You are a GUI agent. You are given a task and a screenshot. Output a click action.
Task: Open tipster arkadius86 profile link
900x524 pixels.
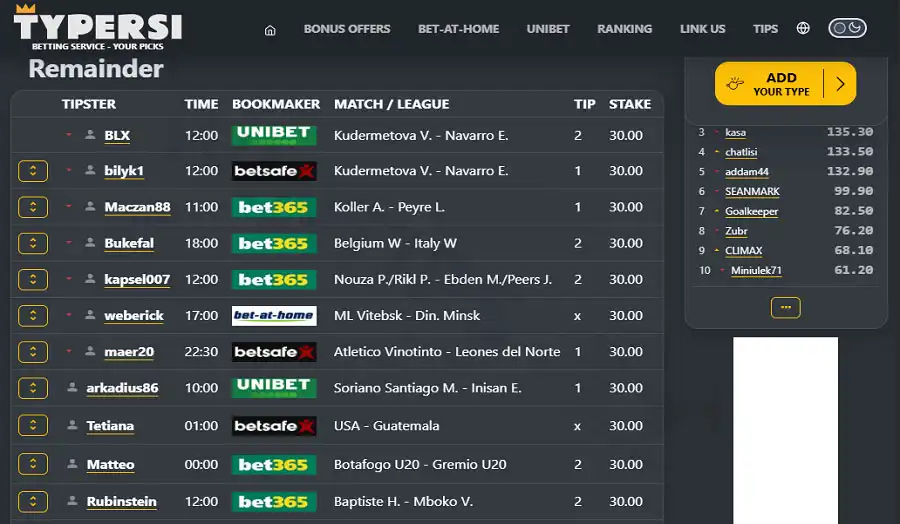tap(122, 388)
